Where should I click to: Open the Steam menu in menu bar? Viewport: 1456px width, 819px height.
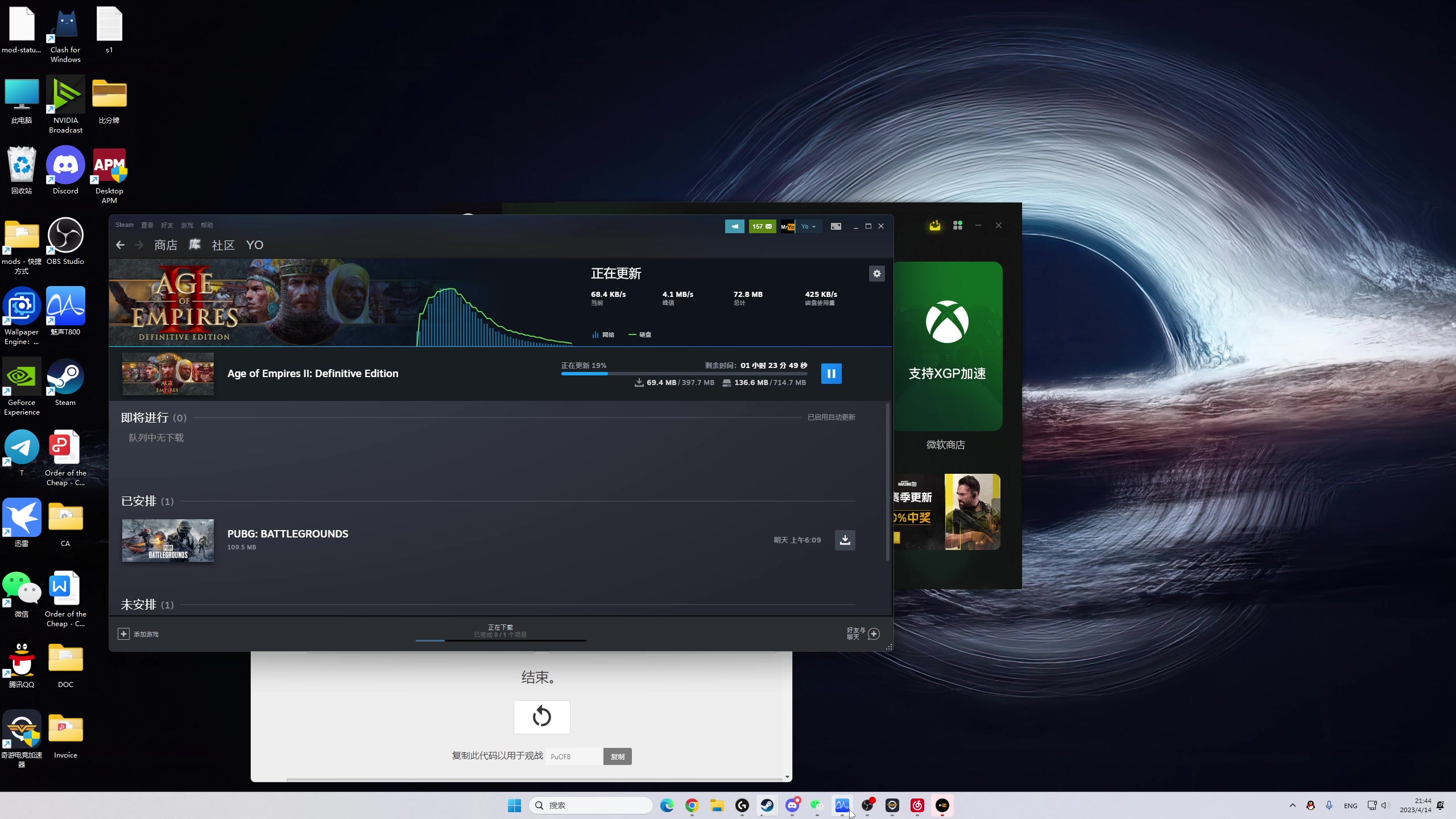point(124,225)
